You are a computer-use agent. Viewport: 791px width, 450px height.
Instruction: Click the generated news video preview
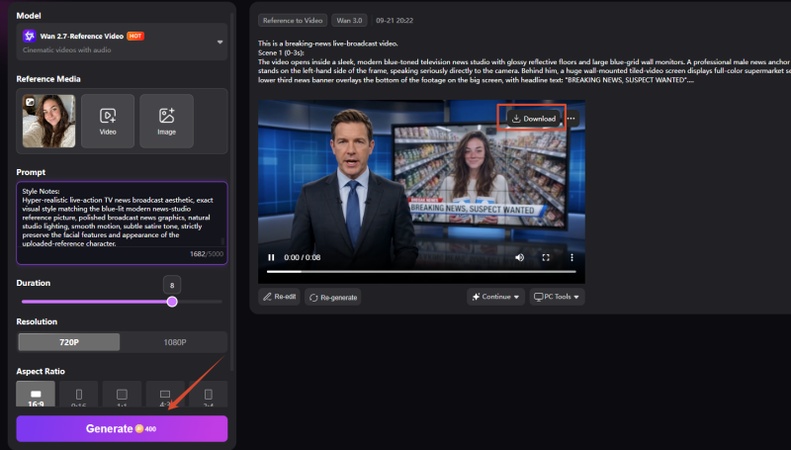click(x=421, y=192)
